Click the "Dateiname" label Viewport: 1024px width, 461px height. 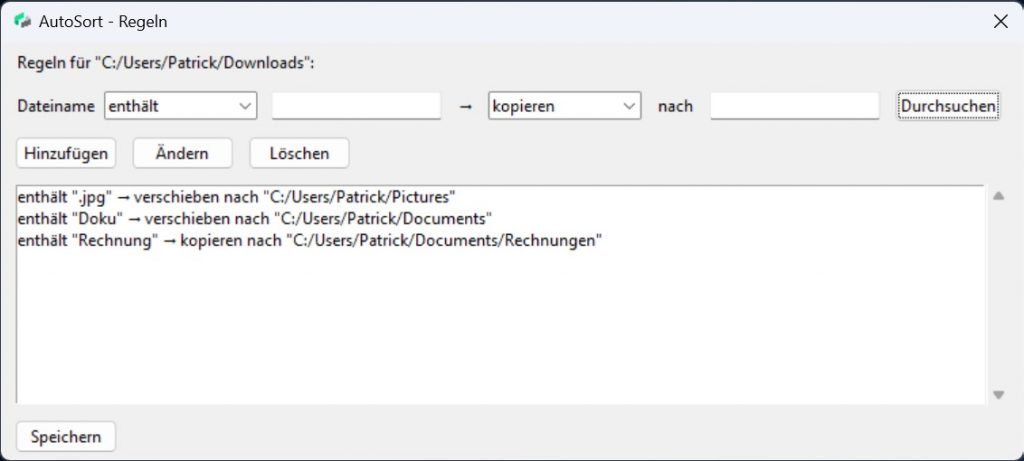(57, 106)
